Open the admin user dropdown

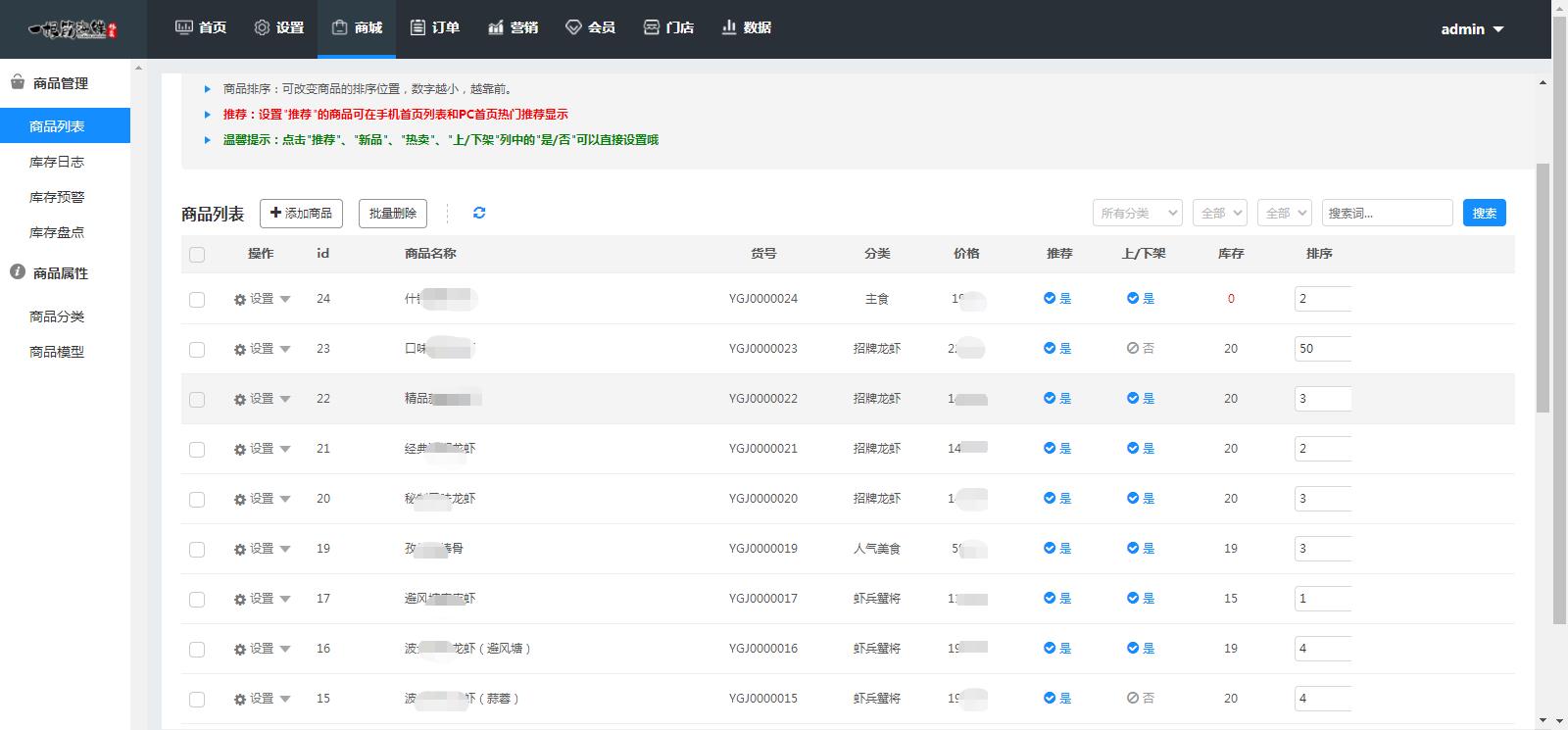click(1472, 29)
